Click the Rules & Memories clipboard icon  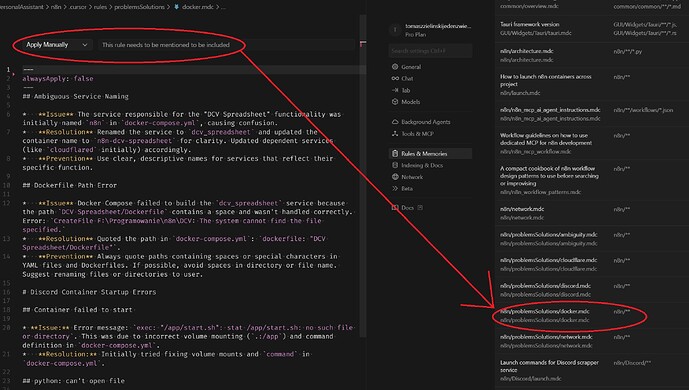[x=395, y=153]
